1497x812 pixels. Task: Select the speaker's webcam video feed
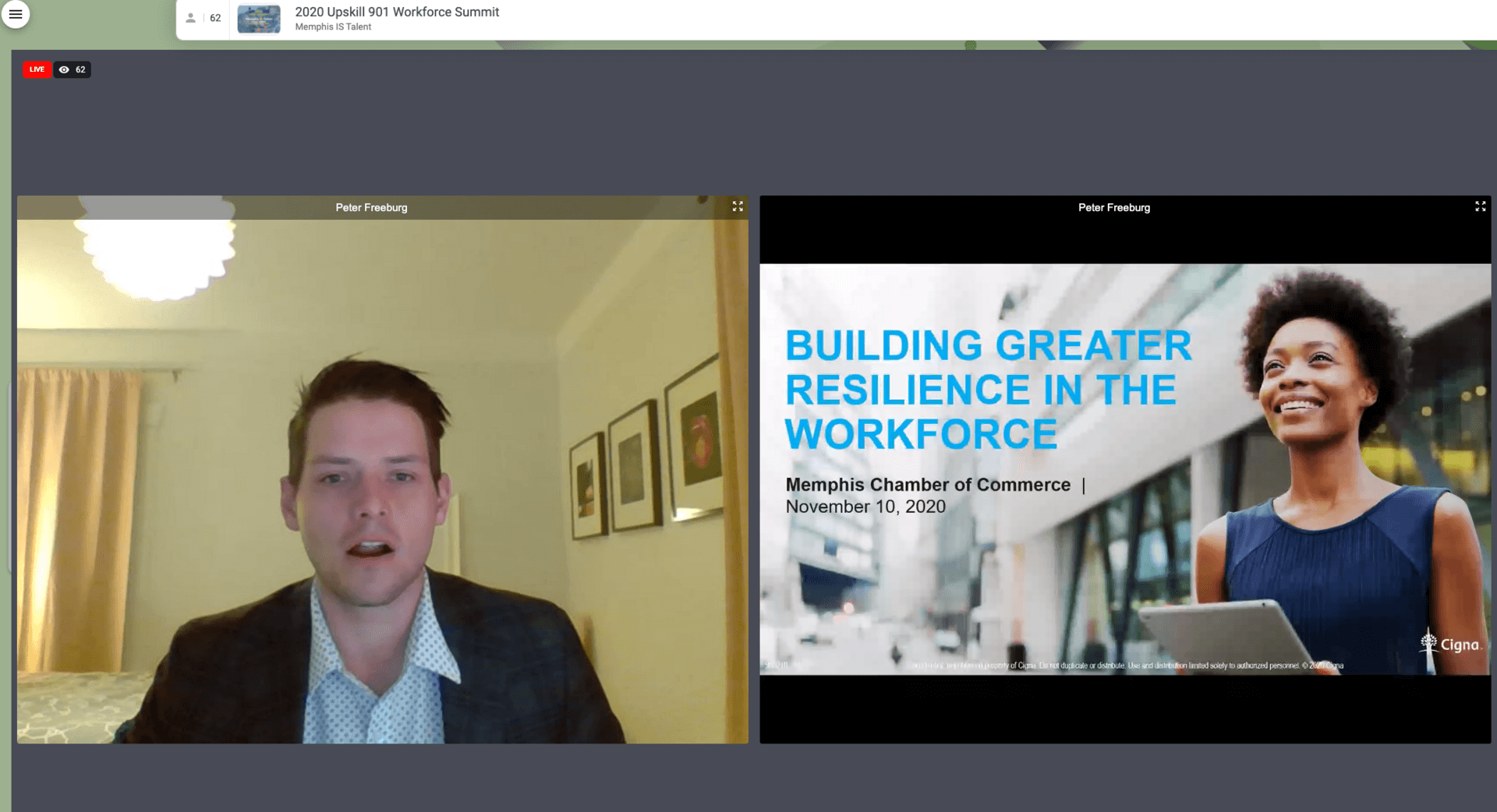click(382, 483)
